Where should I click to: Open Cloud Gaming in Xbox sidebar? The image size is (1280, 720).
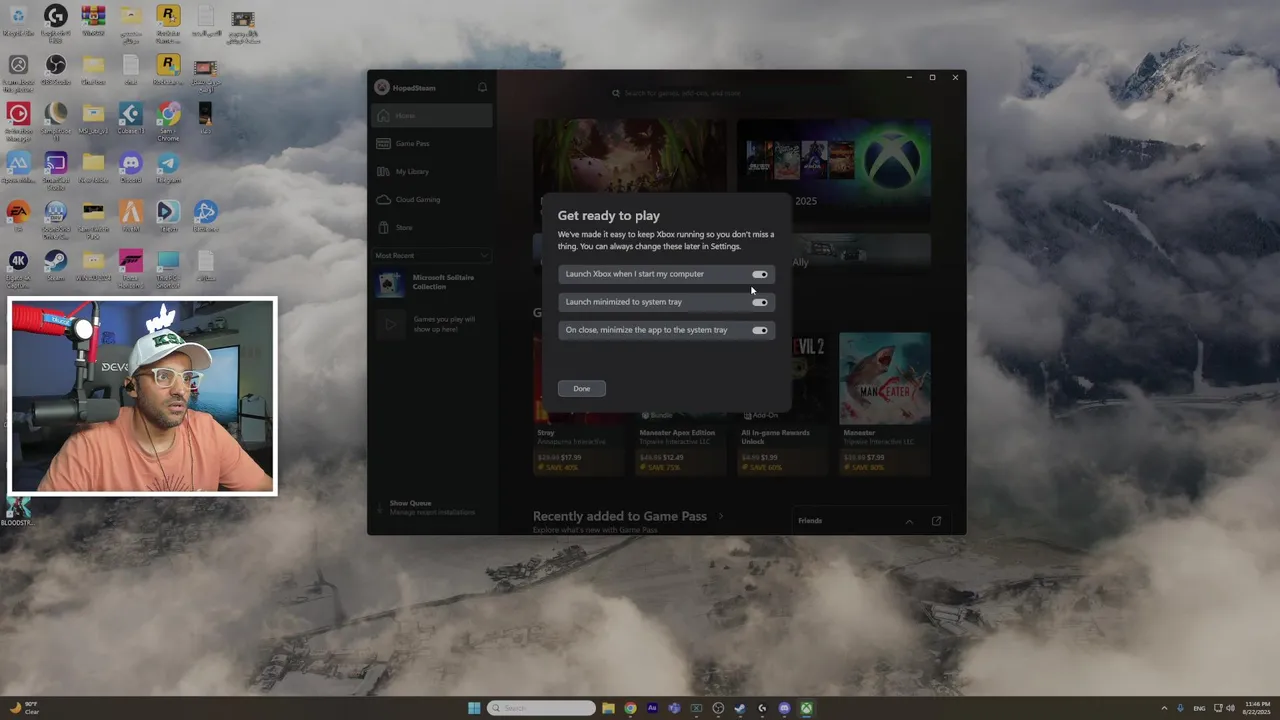point(432,199)
